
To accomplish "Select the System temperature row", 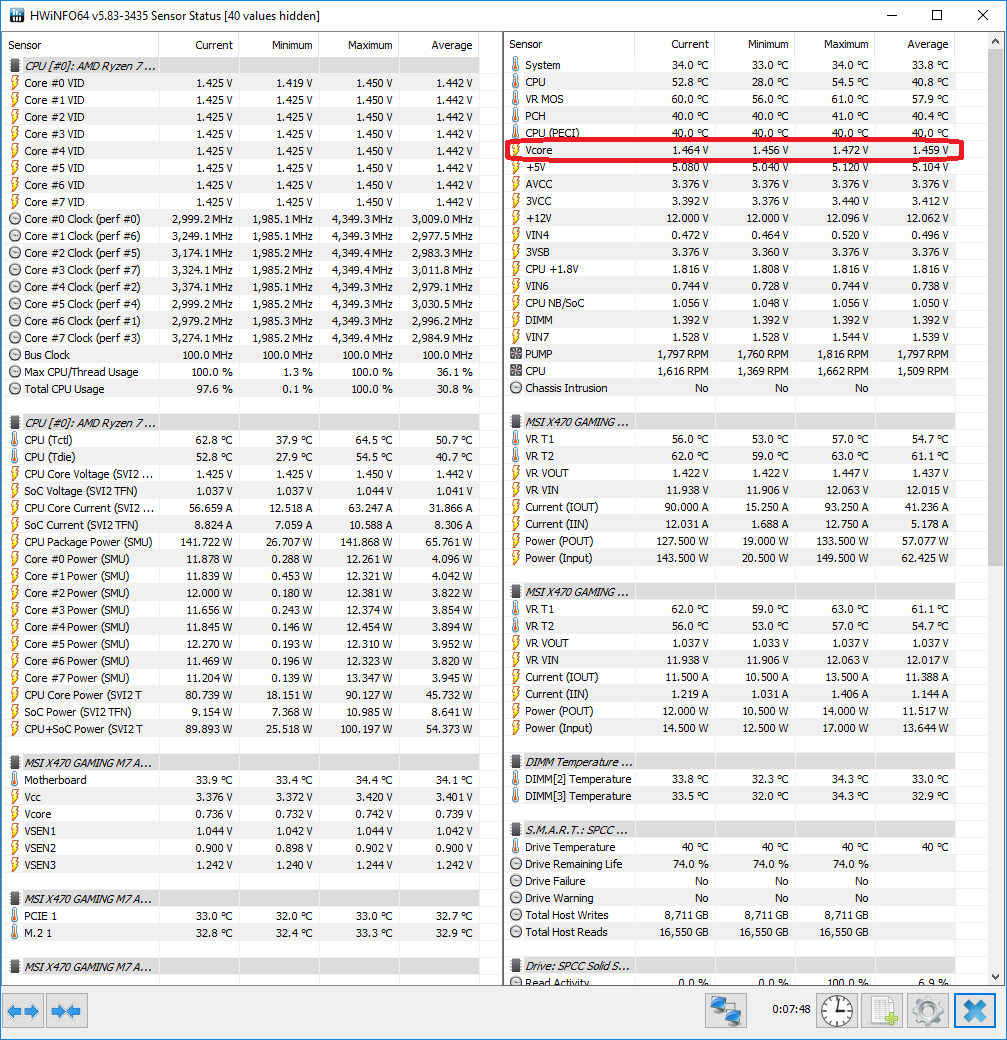I will [730, 65].
